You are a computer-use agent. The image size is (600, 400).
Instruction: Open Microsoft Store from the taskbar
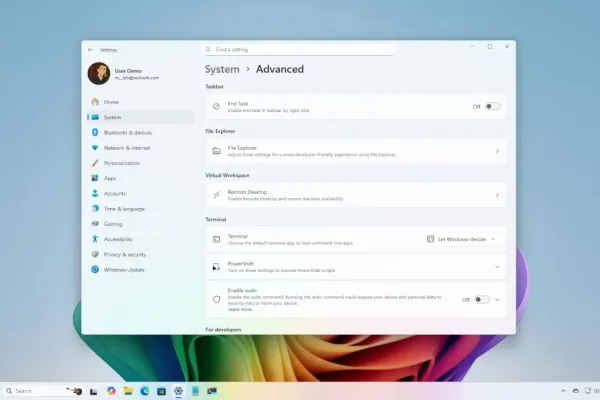pos(161,391)
